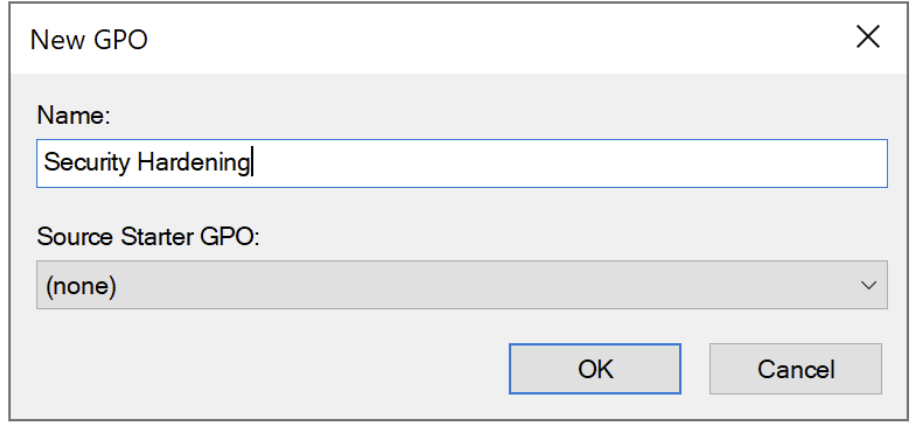Click the New GPO title bar text
The width and height of the screenshot is (920, 430).
(x=90, y=40)
